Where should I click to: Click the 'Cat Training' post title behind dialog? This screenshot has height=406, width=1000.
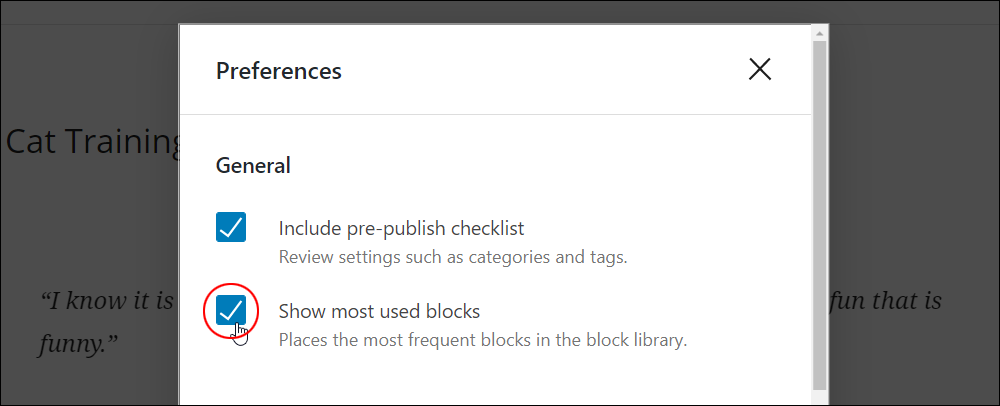click(x=93, y=142)
